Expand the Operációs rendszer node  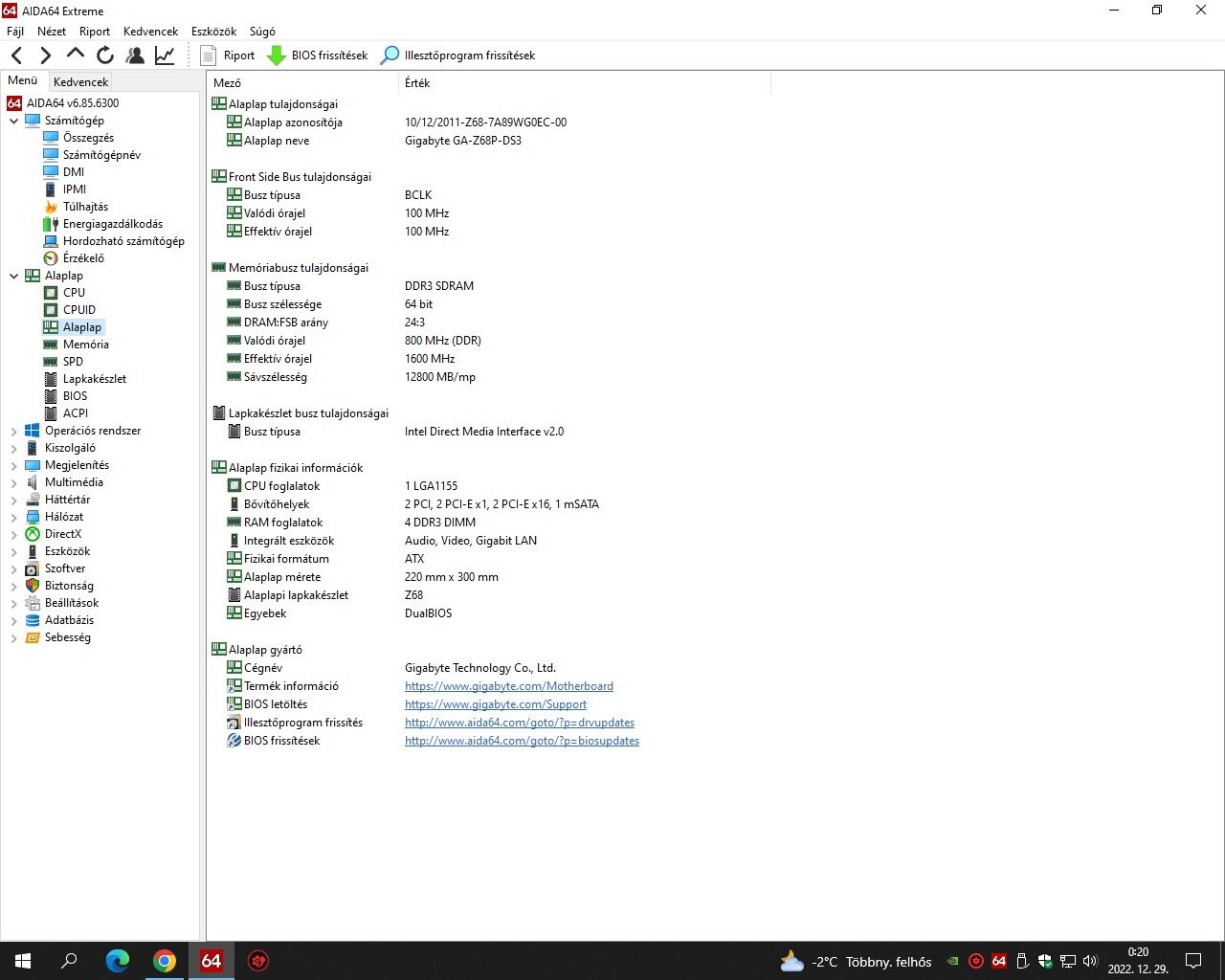tap(13, 432)
